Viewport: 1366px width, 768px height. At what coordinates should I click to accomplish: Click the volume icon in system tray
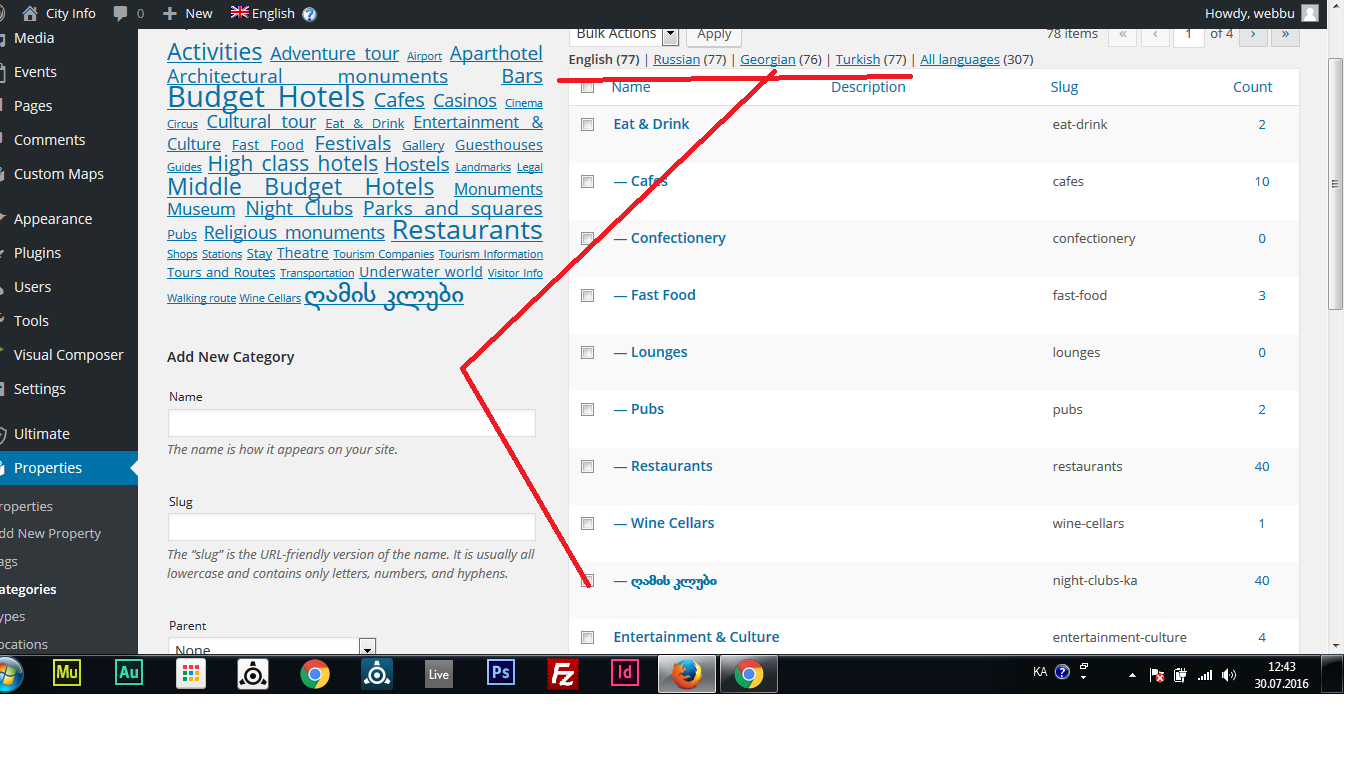coord(1229,675)
